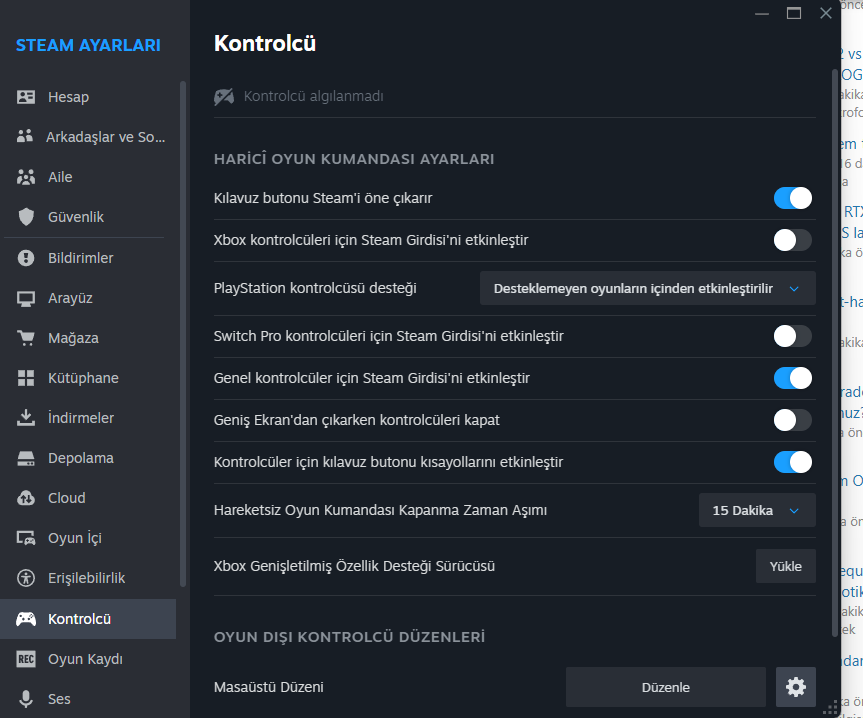Disable Steam Input for Genel kontrolcüler

pyautogui.click(x=793, y=378)
